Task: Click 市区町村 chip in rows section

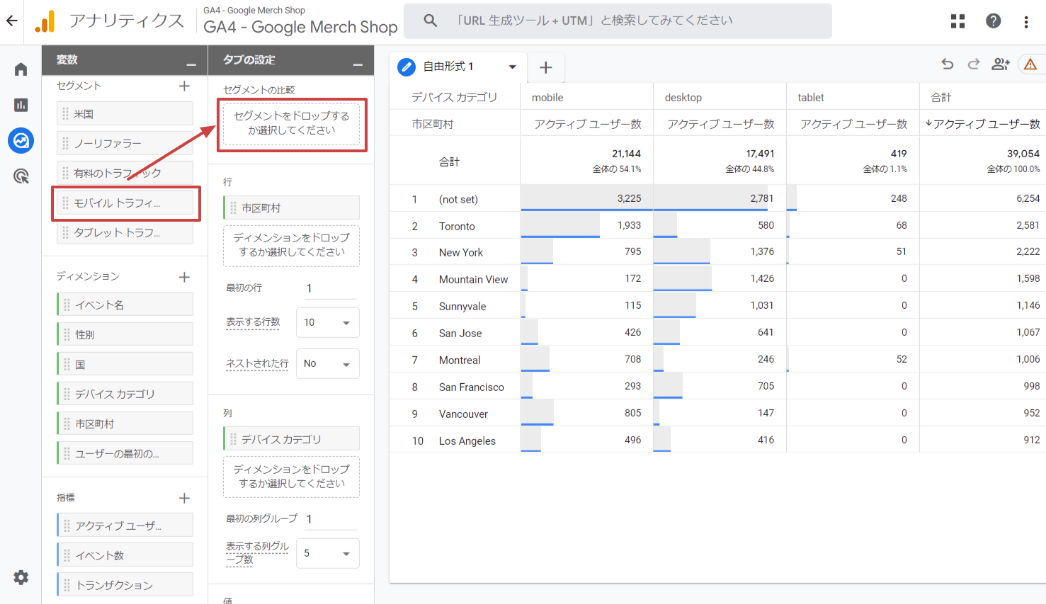Action: pyautogui.click(x=292, y=208)
